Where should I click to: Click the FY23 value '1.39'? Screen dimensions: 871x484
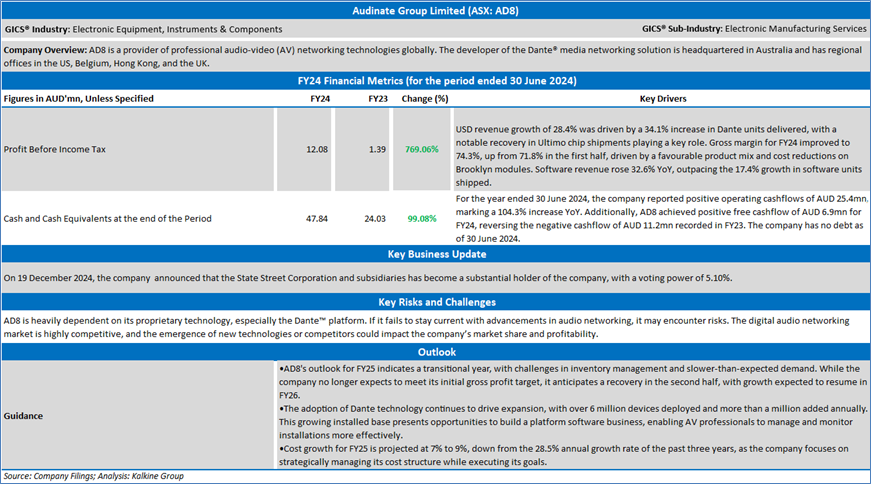(x=377, y=149)
